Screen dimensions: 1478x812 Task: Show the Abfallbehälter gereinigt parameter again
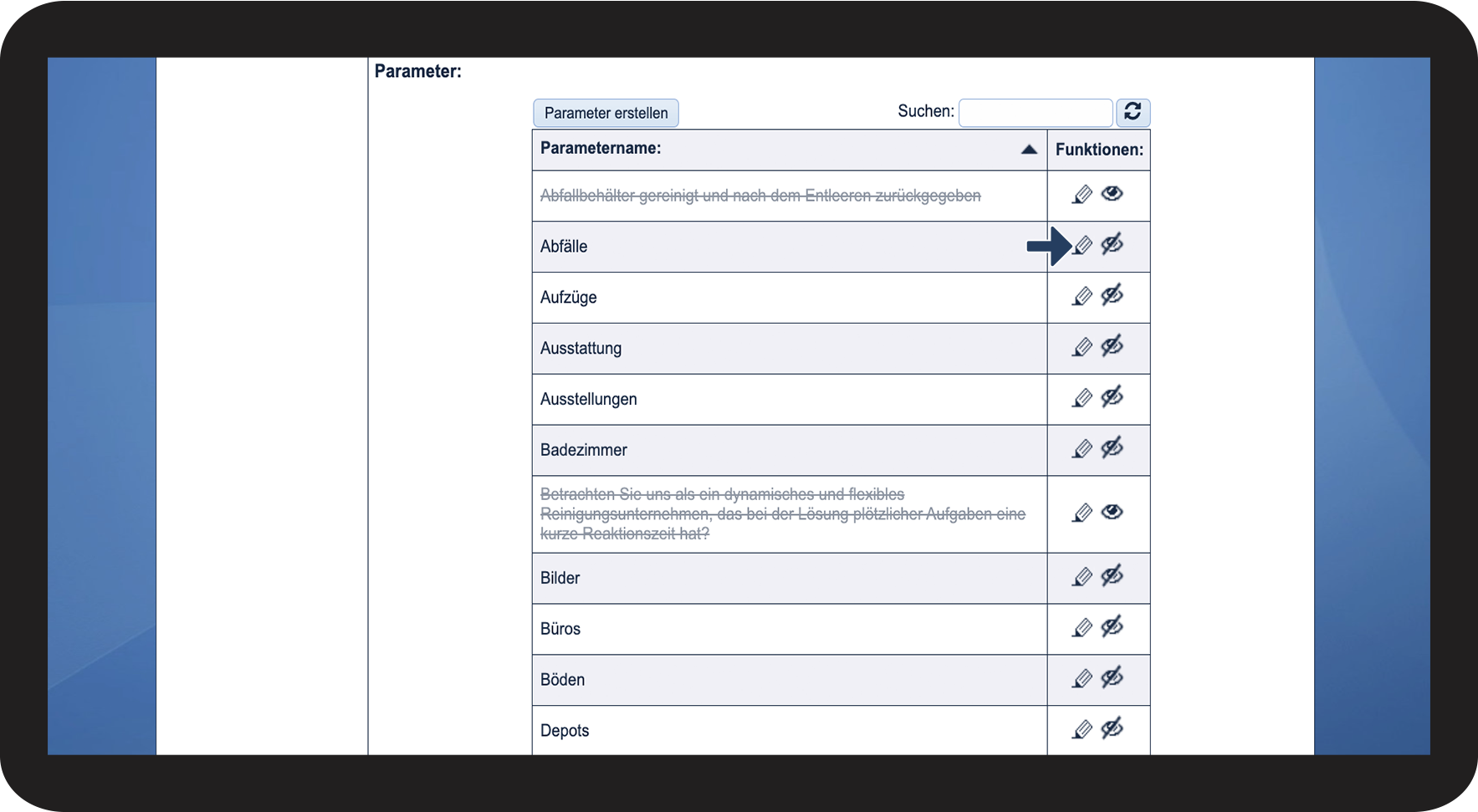1112,194
